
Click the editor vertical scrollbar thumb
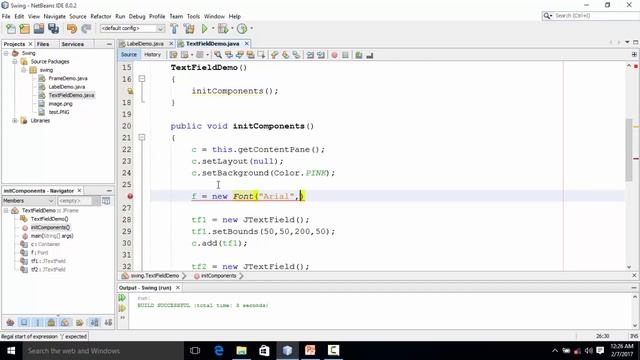coord(629,149)
